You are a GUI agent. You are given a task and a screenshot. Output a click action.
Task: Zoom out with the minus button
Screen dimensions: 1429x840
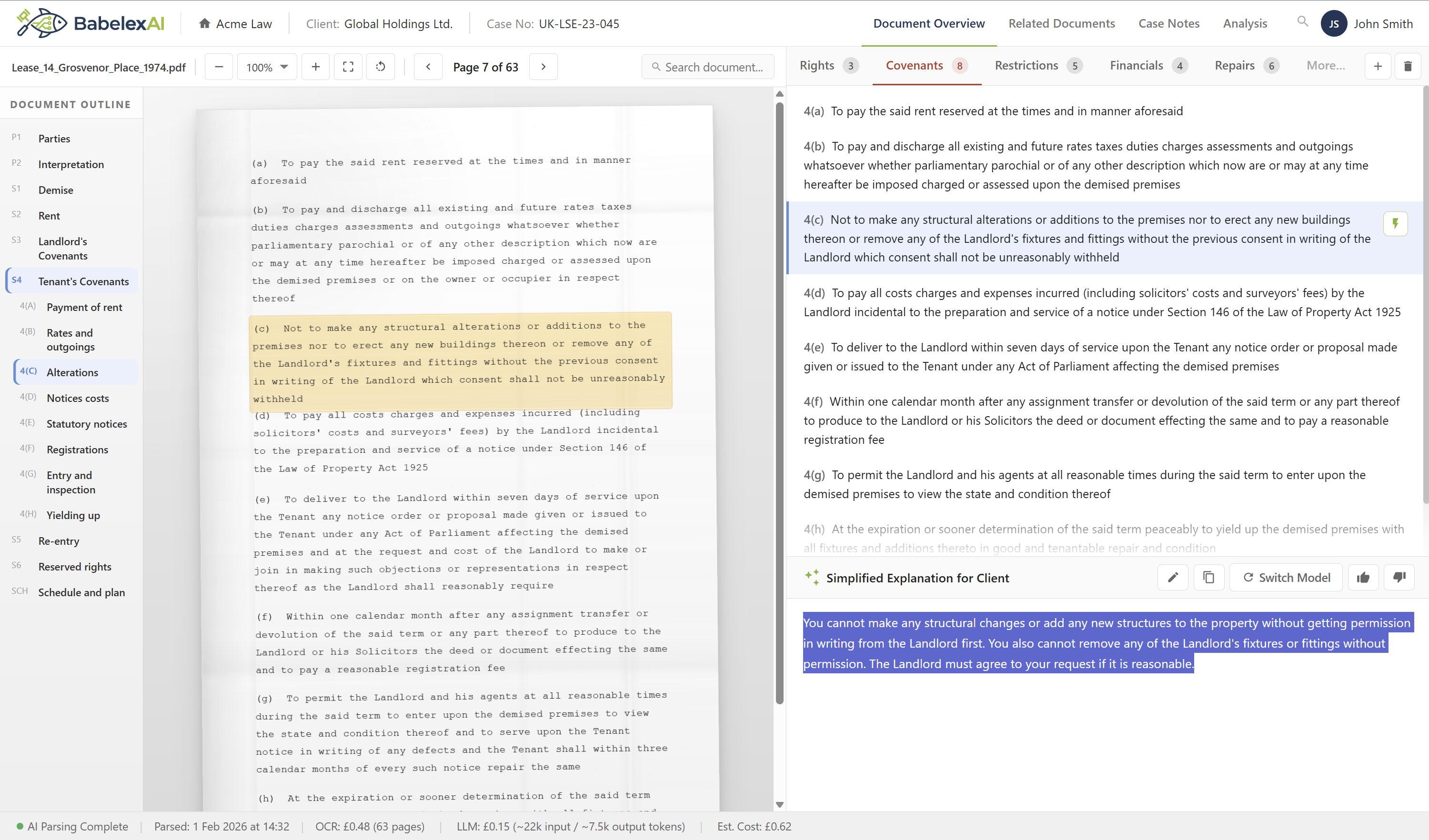pos(219,67)
